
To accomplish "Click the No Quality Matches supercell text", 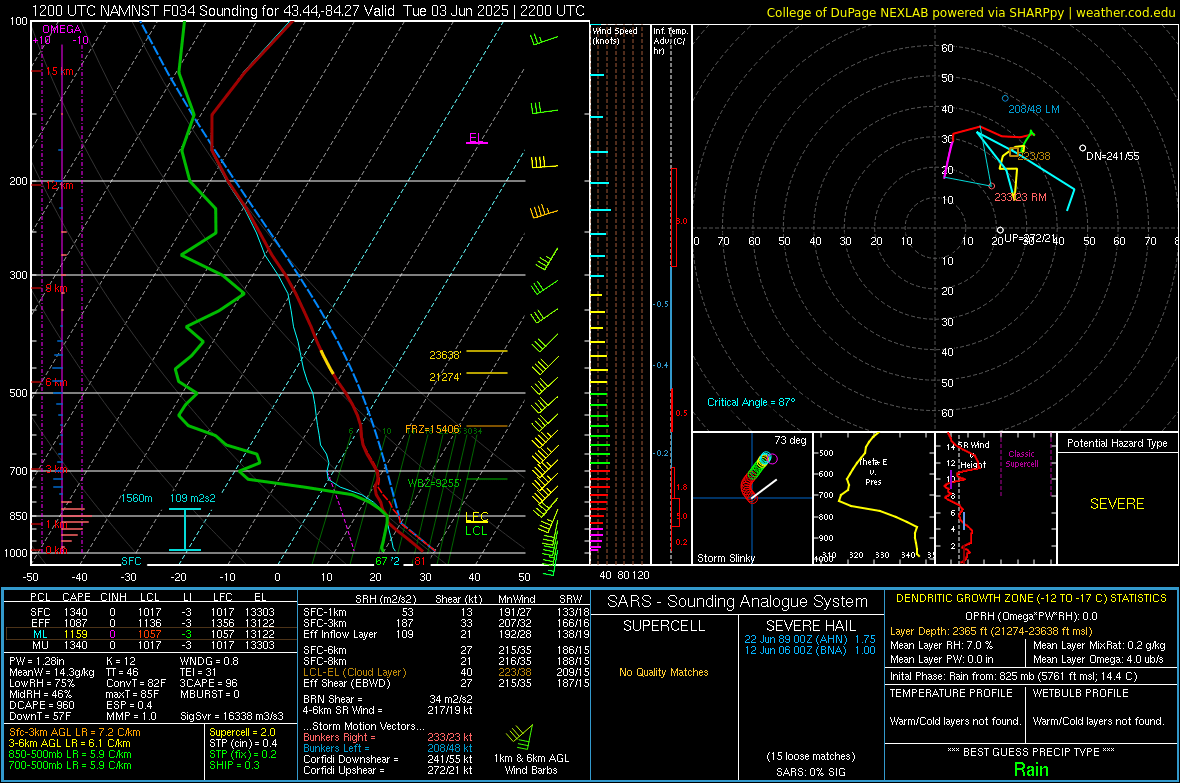I will (664, 672).
